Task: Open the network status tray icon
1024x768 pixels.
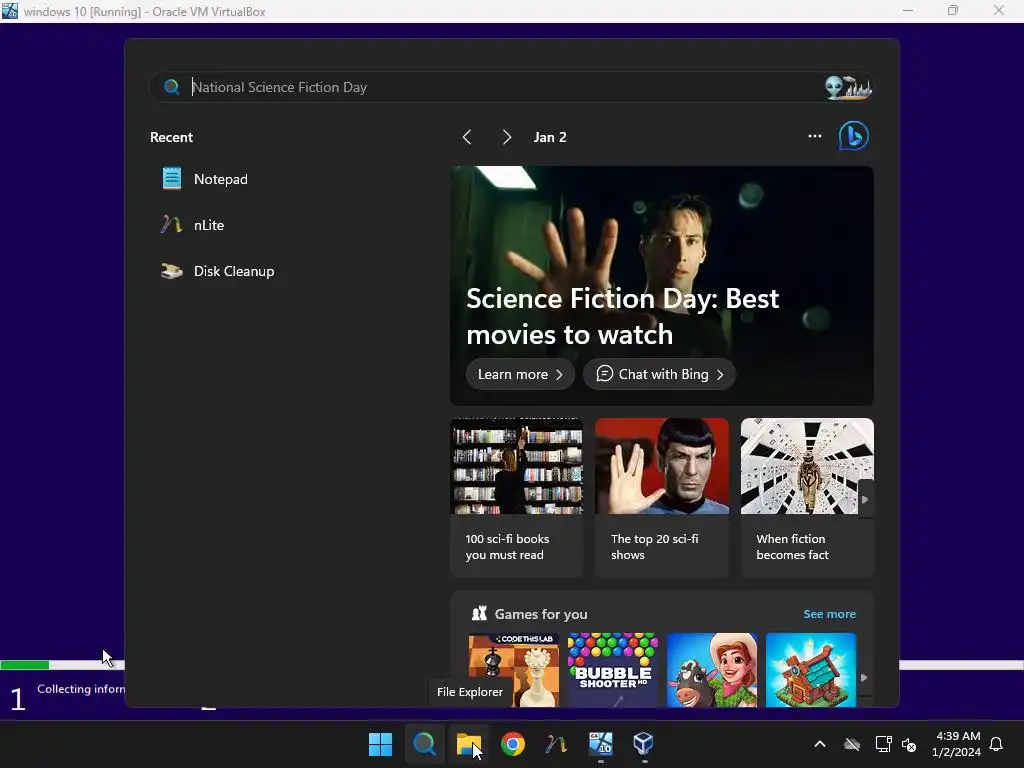Action: point(884,744)
